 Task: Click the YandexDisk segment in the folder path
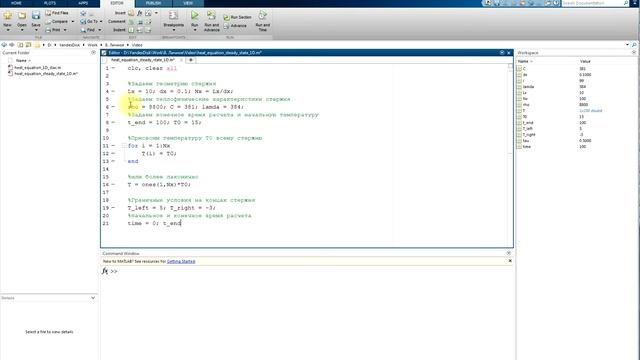click(69, 45)
